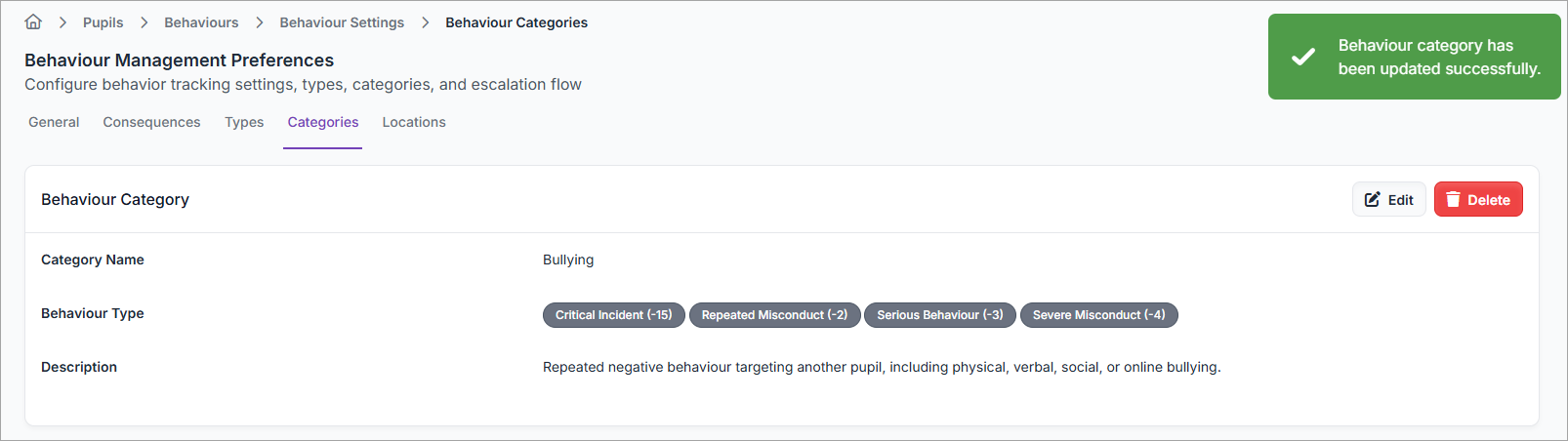Switch to the General tab
Screen dimensions: 1568x441
[54, 122]
